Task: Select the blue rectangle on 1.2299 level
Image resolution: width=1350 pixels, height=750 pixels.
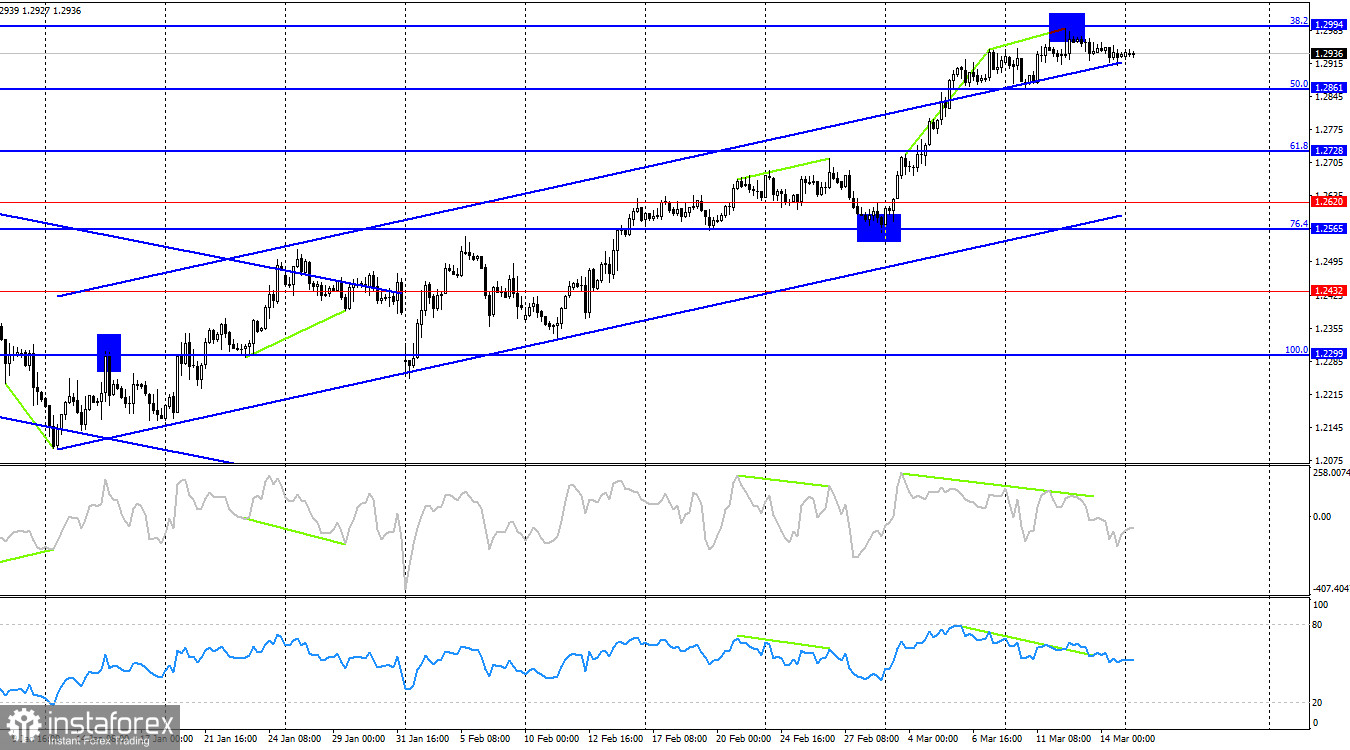Action: 109,353
